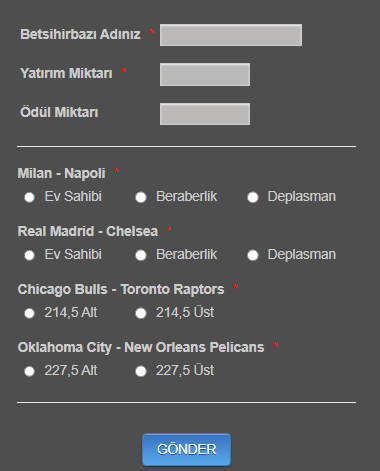Select Ev Sahibi for Milan - Napoli
Viewport: 380px width, 471px height.
pyautogui.click(x=29, y=197)
